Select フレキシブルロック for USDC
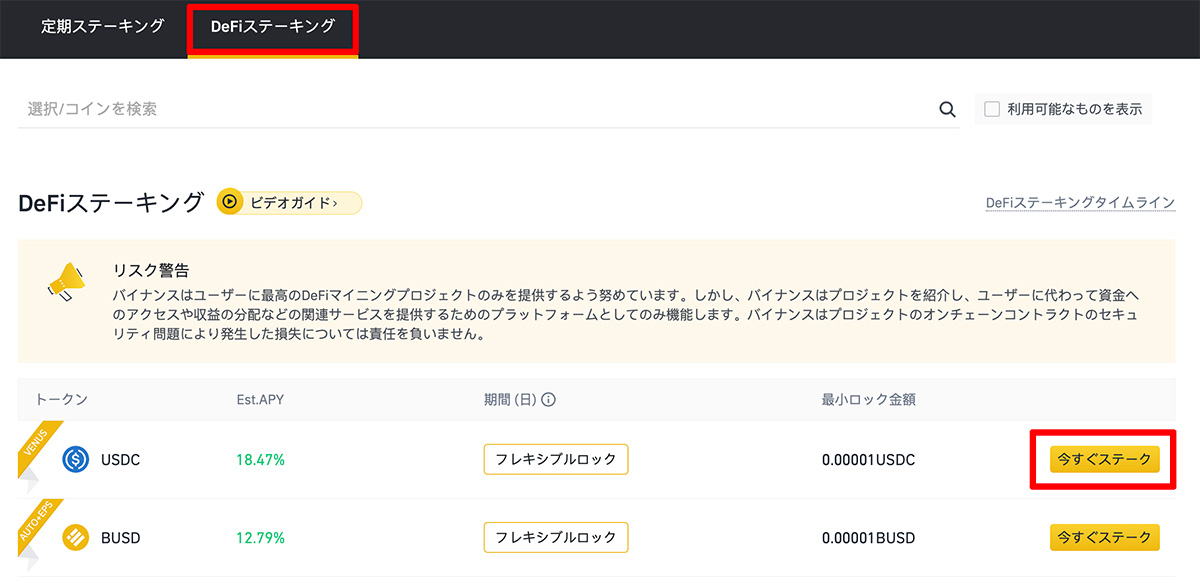 tap(556, 459)
